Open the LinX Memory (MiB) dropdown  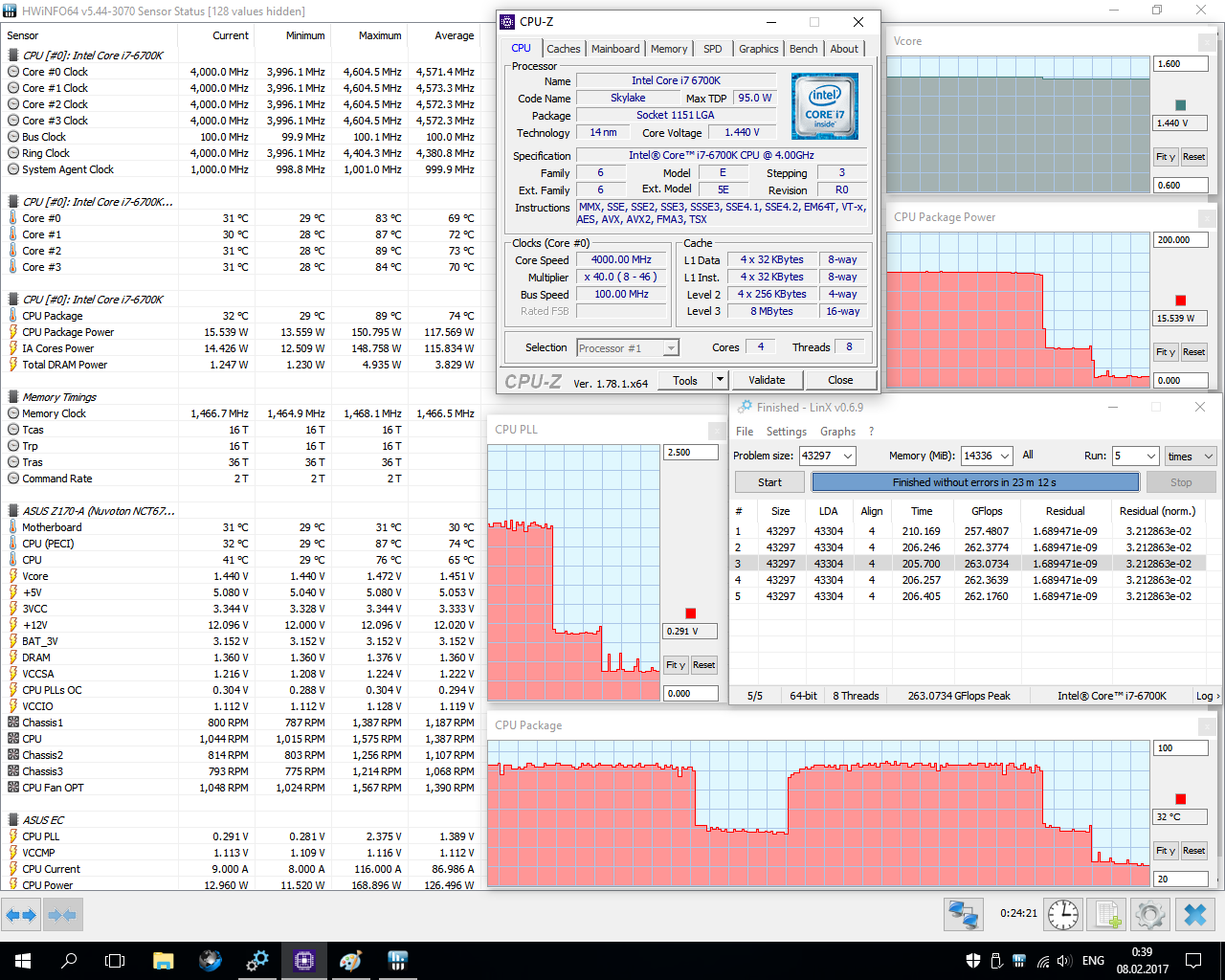pyautogui.click(x=1005, y=456)
